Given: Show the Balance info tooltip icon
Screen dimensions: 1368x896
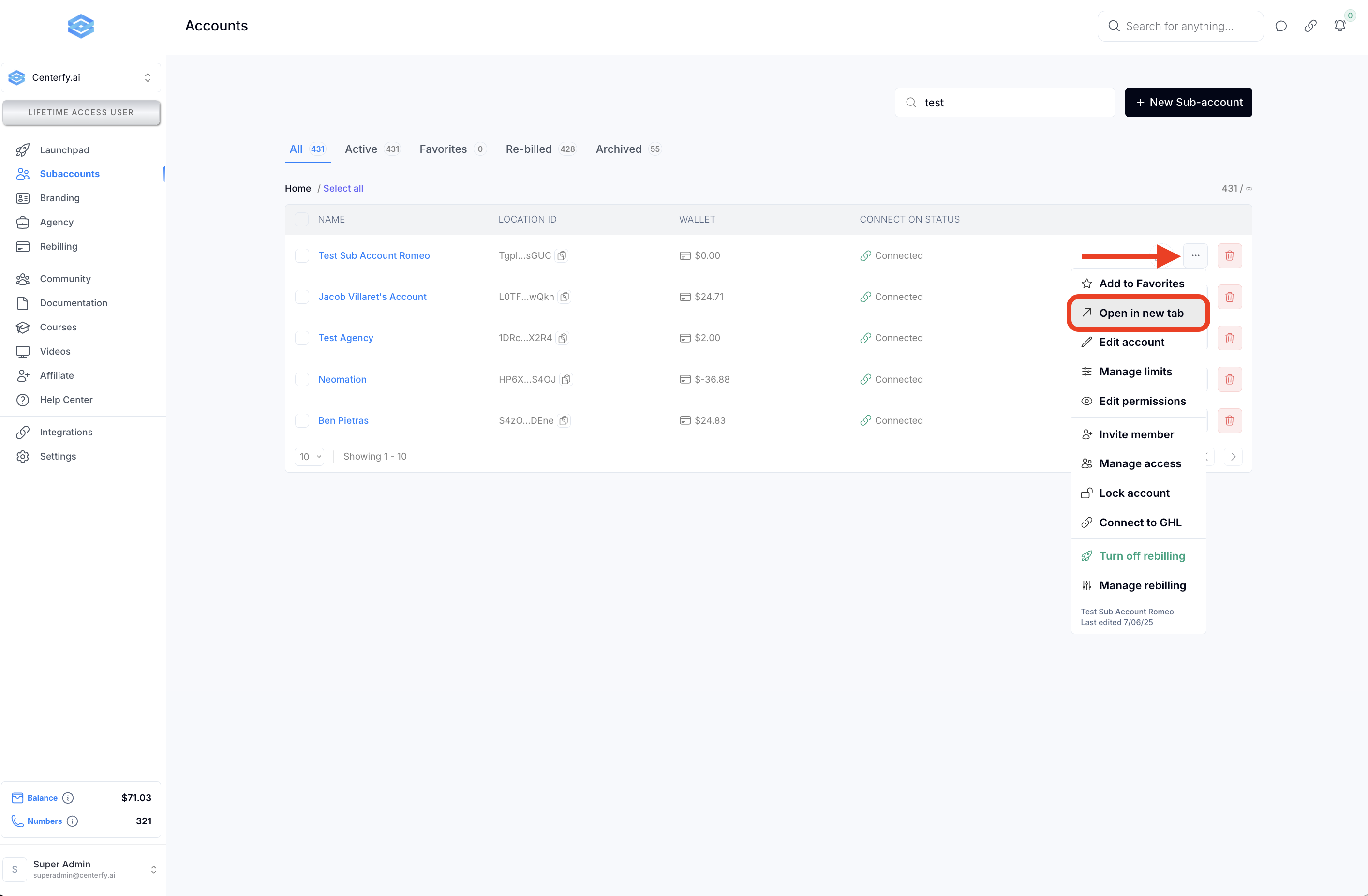Looking at the screenshot, I should point(68,798).
